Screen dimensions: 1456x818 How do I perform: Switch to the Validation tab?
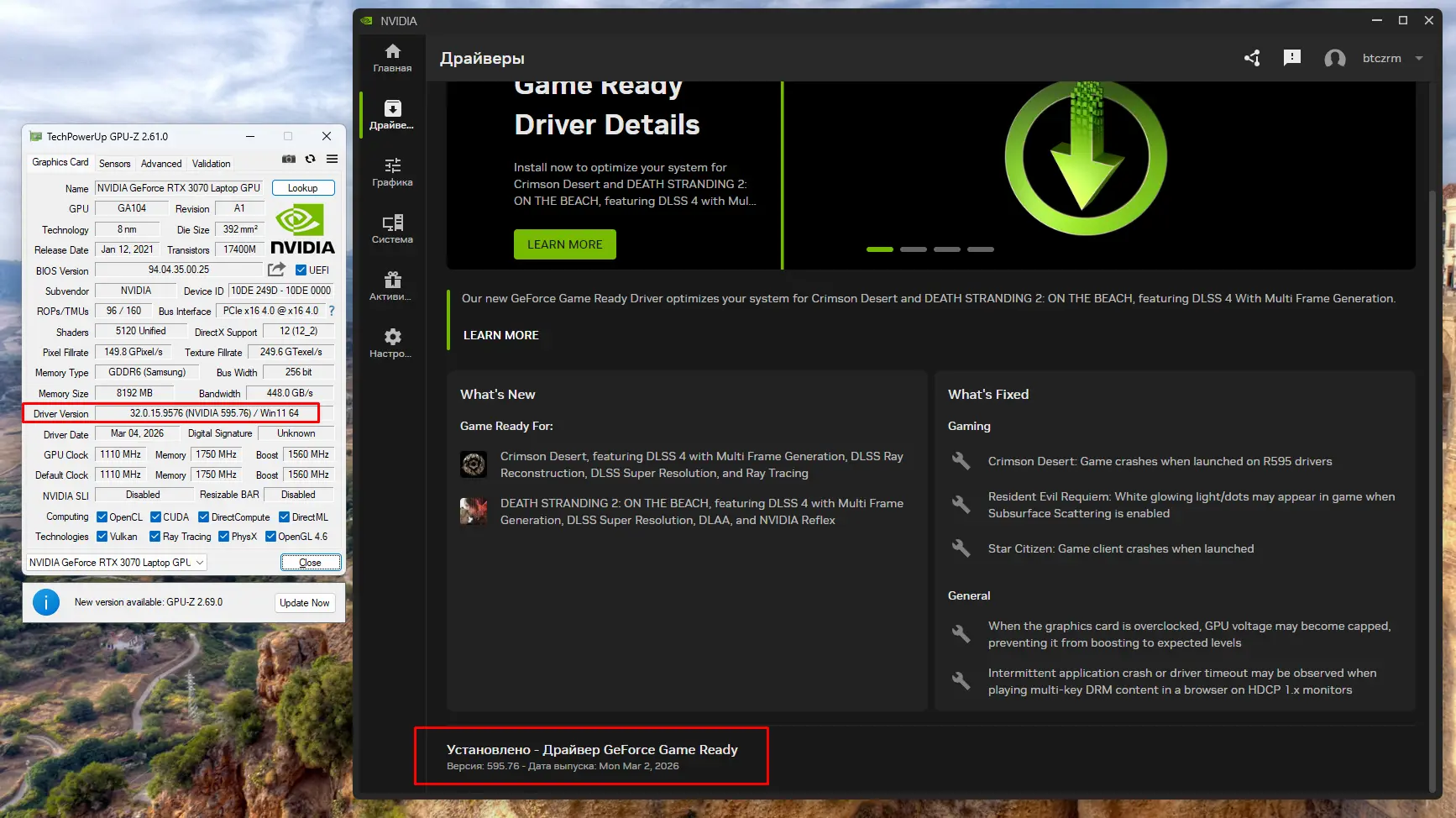pos(211,164)
